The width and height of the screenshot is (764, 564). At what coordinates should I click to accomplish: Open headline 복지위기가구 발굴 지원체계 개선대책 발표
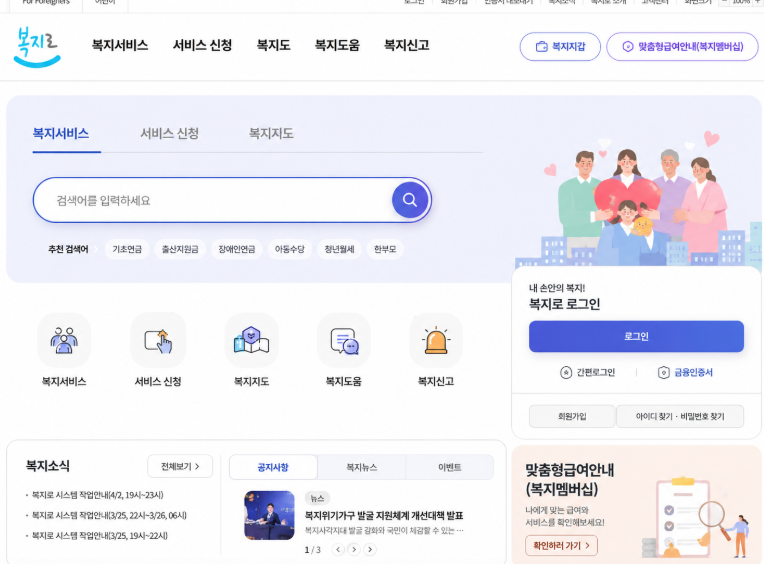click(384, 515)
